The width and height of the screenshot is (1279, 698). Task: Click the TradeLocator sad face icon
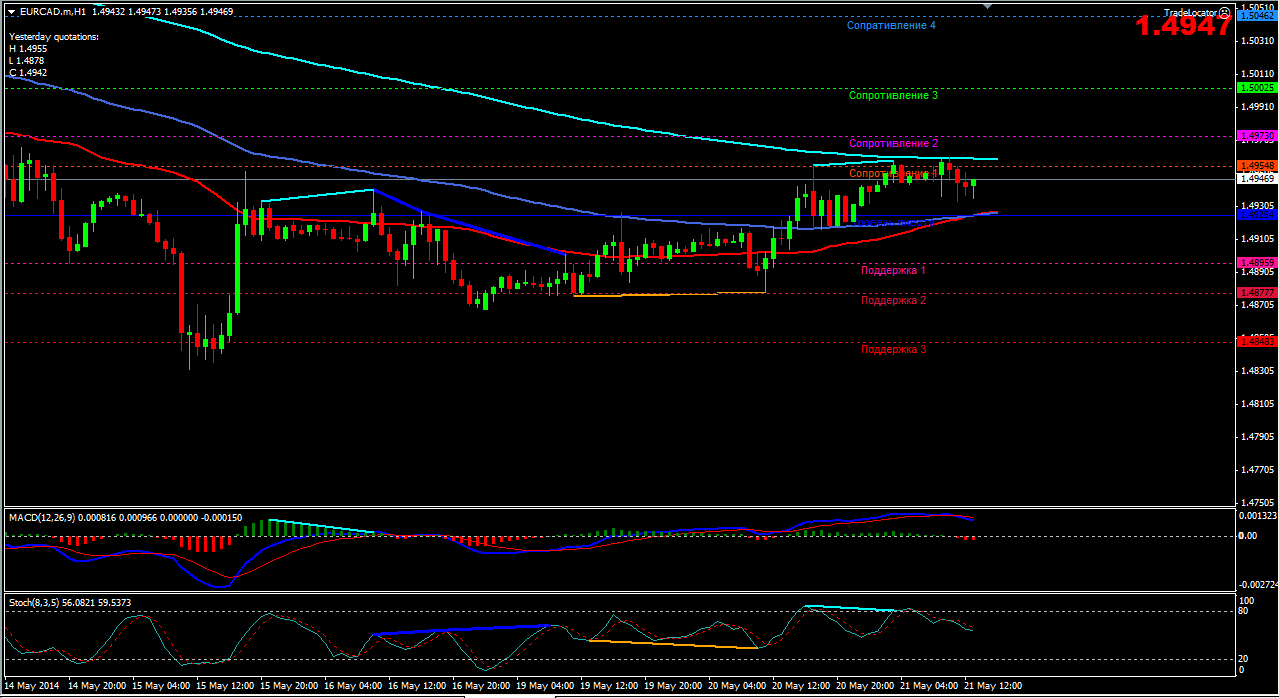[1226, 13]
